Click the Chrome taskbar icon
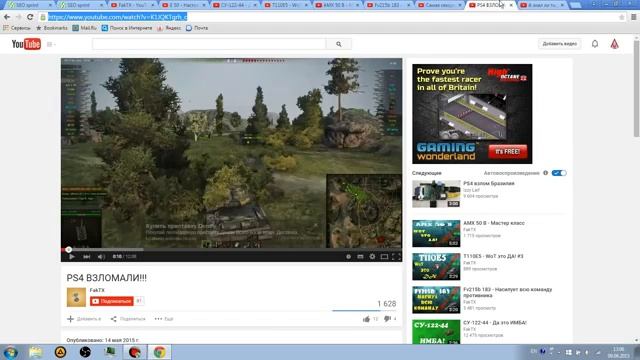 [160, 352]
